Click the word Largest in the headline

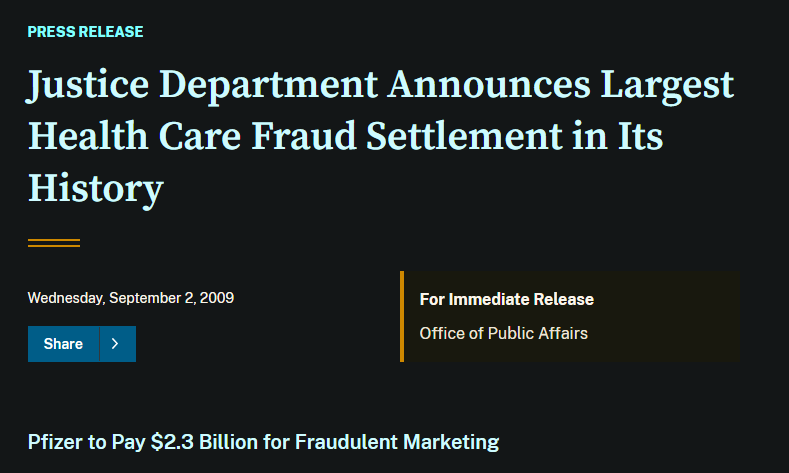pos(667,87)
